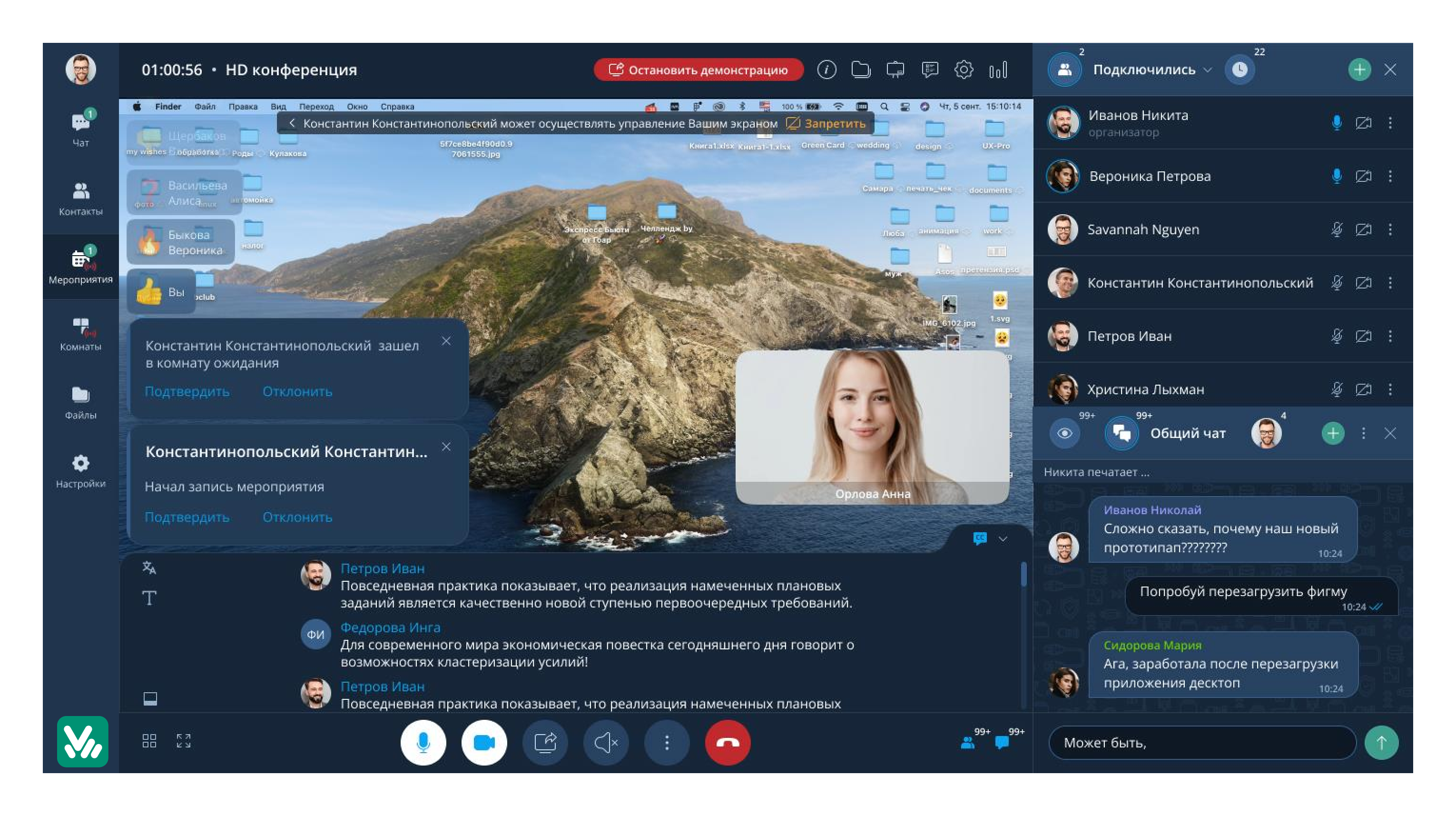Image resolution: width=1456 pixels, height=816 pixels.
Task: Select Орлова Анна video thumbnail
Action: click(x=872, y=428)
